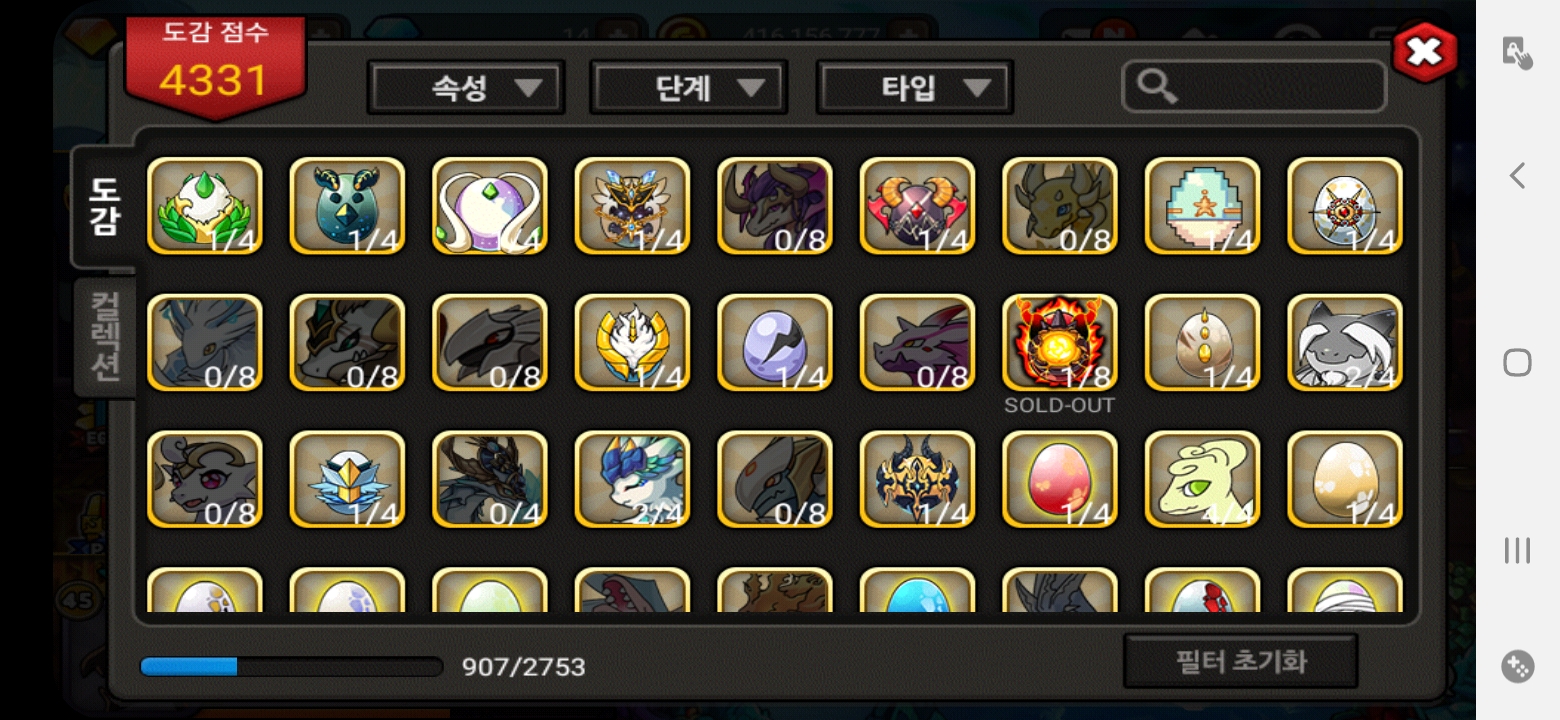Expand the 속성 filter dropdown

pos(466,88)
